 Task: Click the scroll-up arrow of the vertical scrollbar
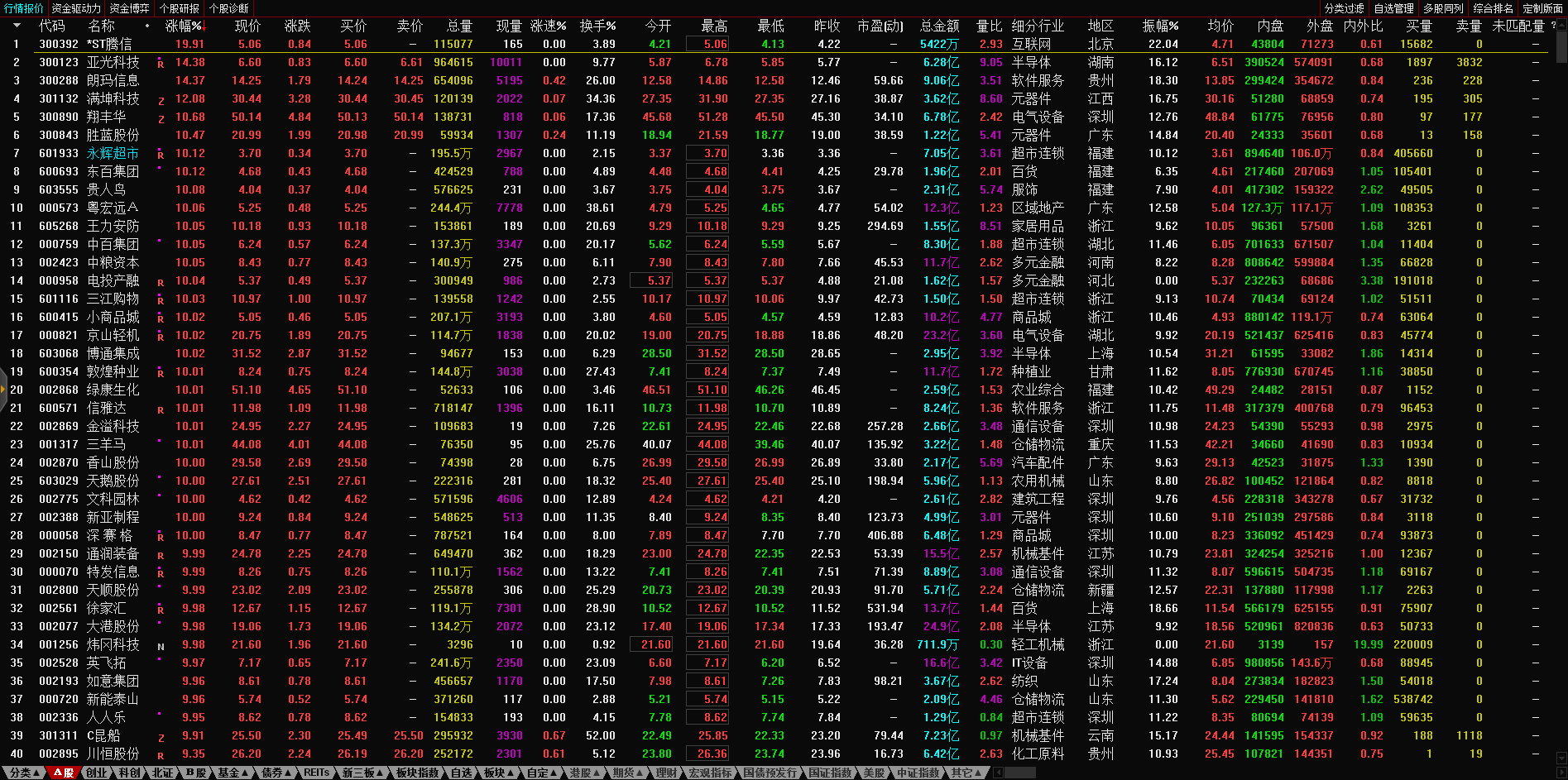click(1561, 26)
